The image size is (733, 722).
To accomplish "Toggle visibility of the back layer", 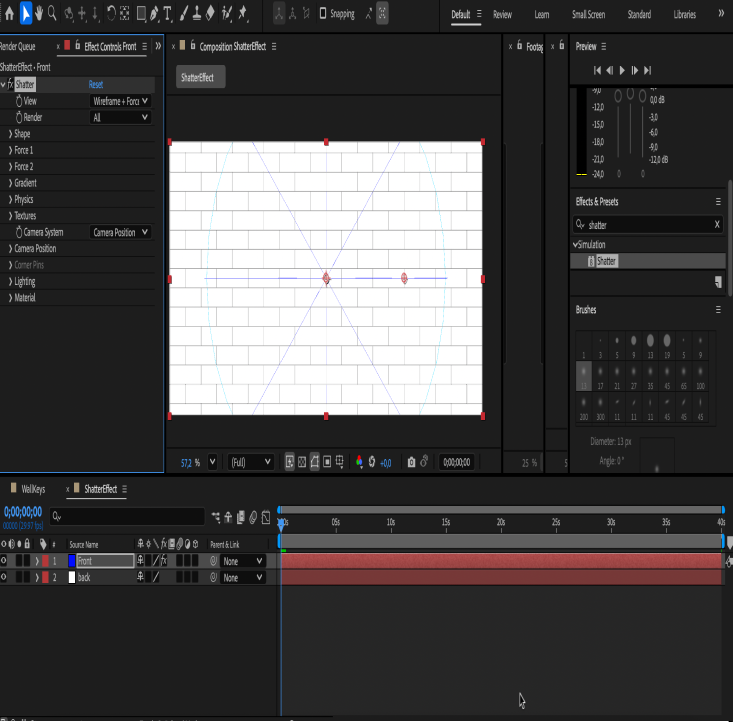I will click(4, 577).
